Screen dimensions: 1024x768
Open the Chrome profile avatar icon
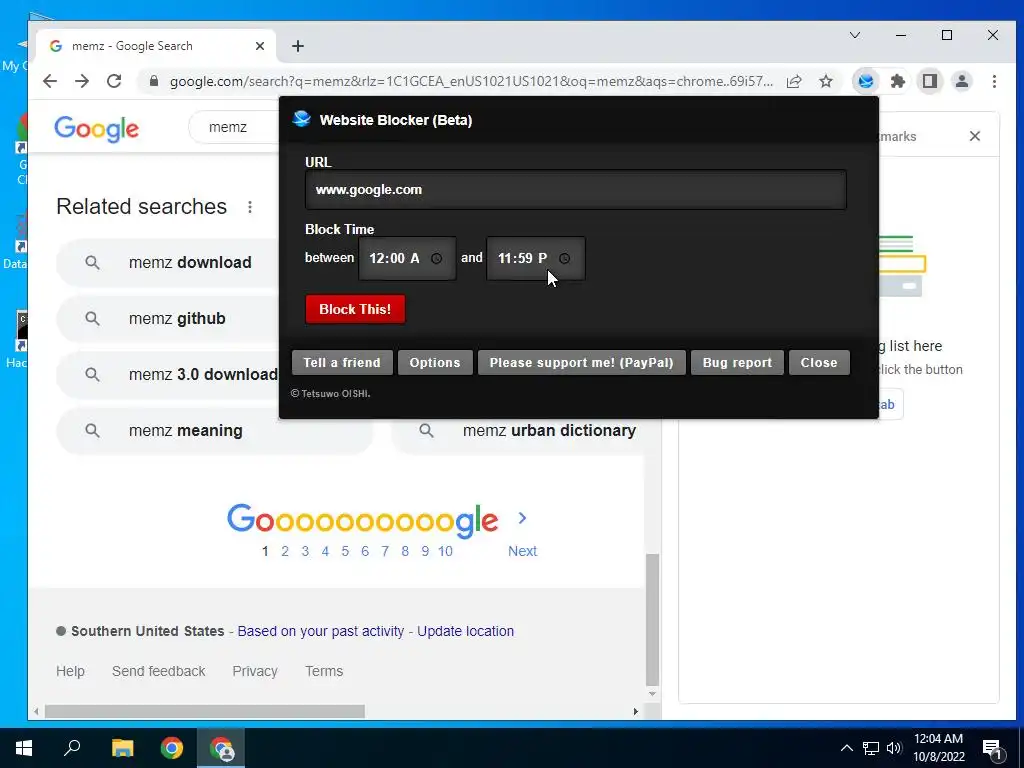[x=962, y=81]
